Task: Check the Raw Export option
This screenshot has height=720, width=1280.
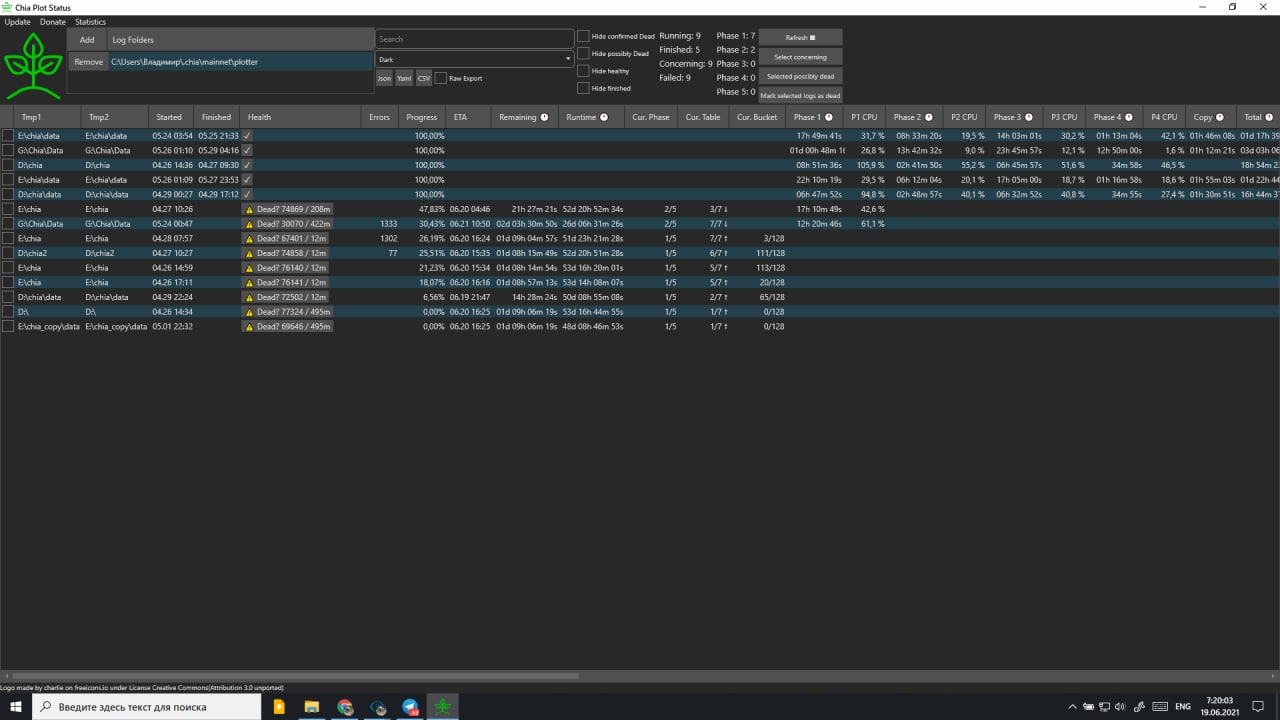Action: coord(441,78)
